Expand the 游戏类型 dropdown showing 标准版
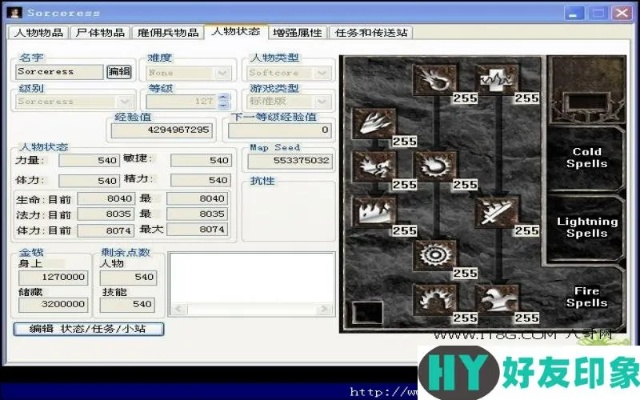The height and width of the screenshot is (400, 640). [x=322, y=101]
